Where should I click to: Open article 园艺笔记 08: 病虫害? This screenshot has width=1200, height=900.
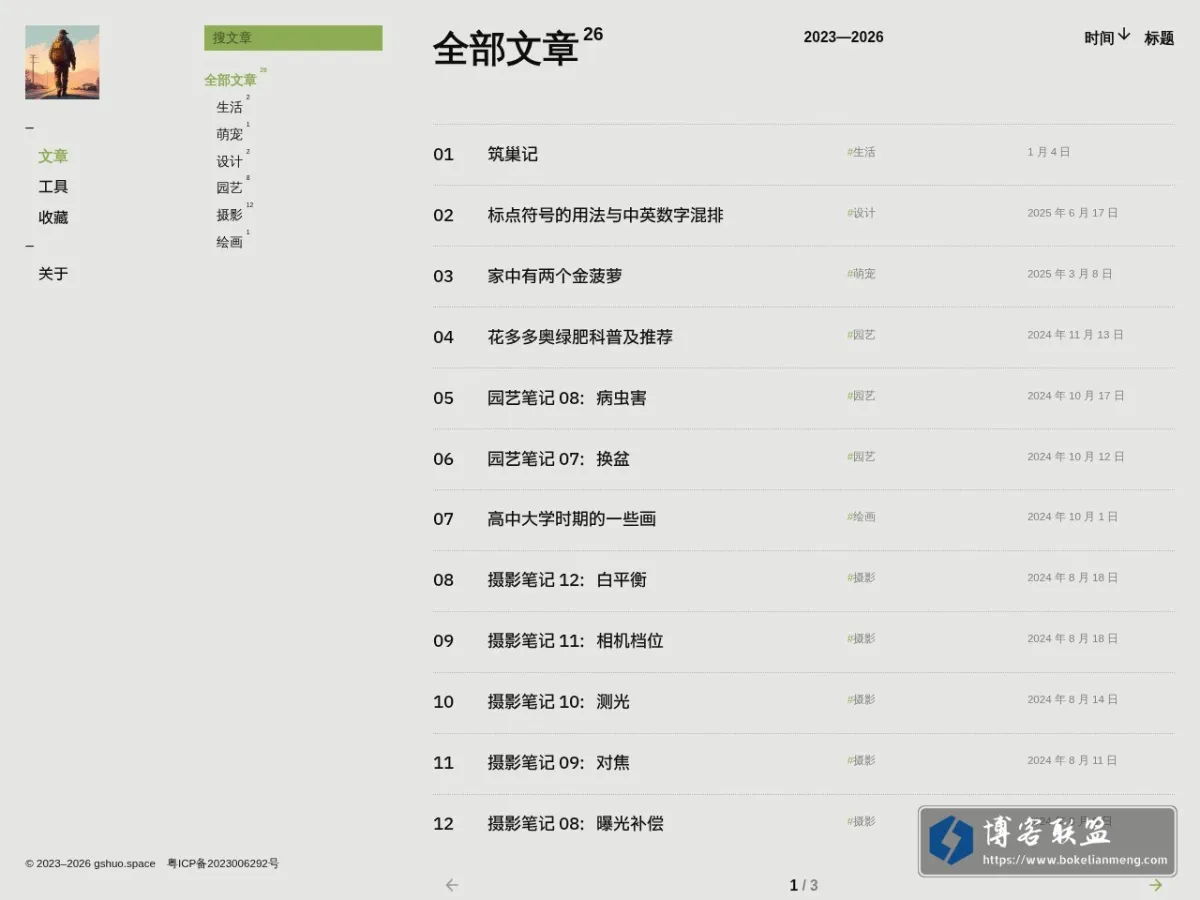(x=567, y=398)
